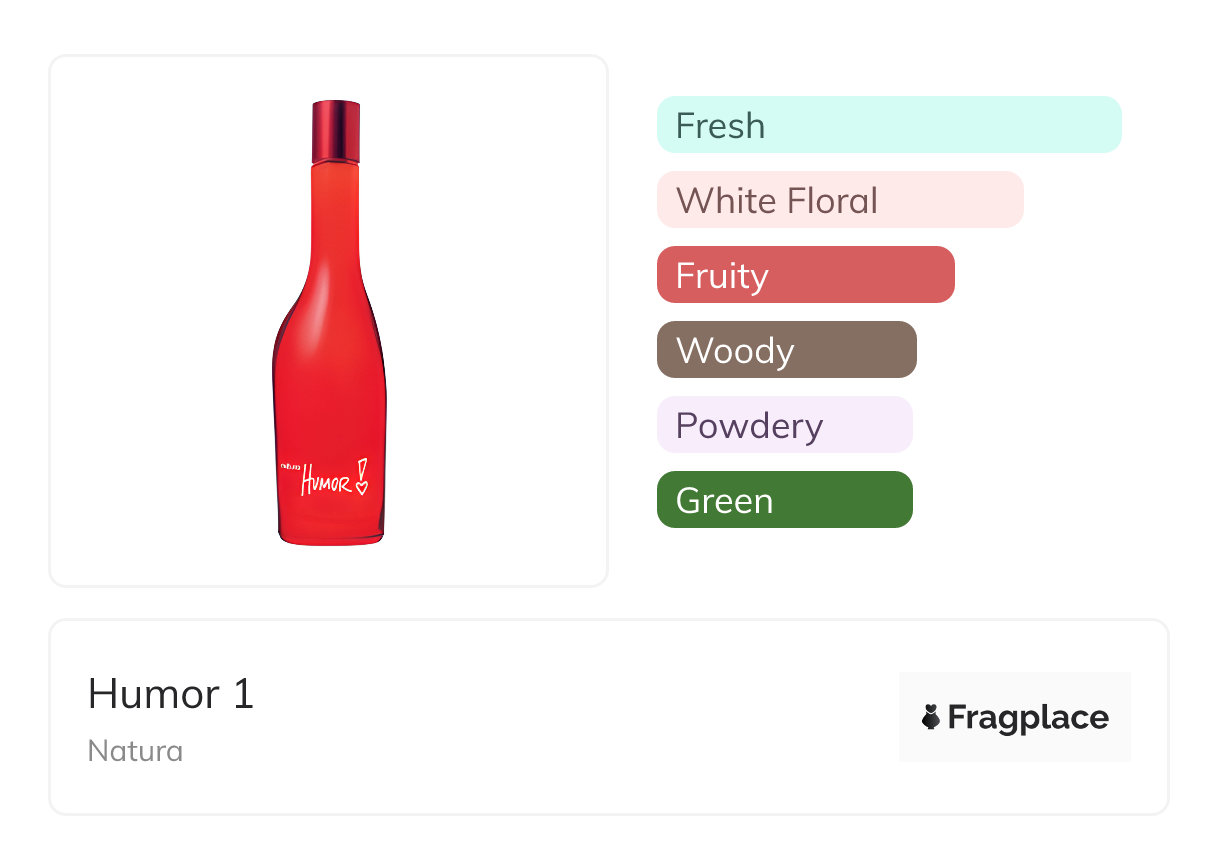Click the word Floral in the accord list

[832, 200]
